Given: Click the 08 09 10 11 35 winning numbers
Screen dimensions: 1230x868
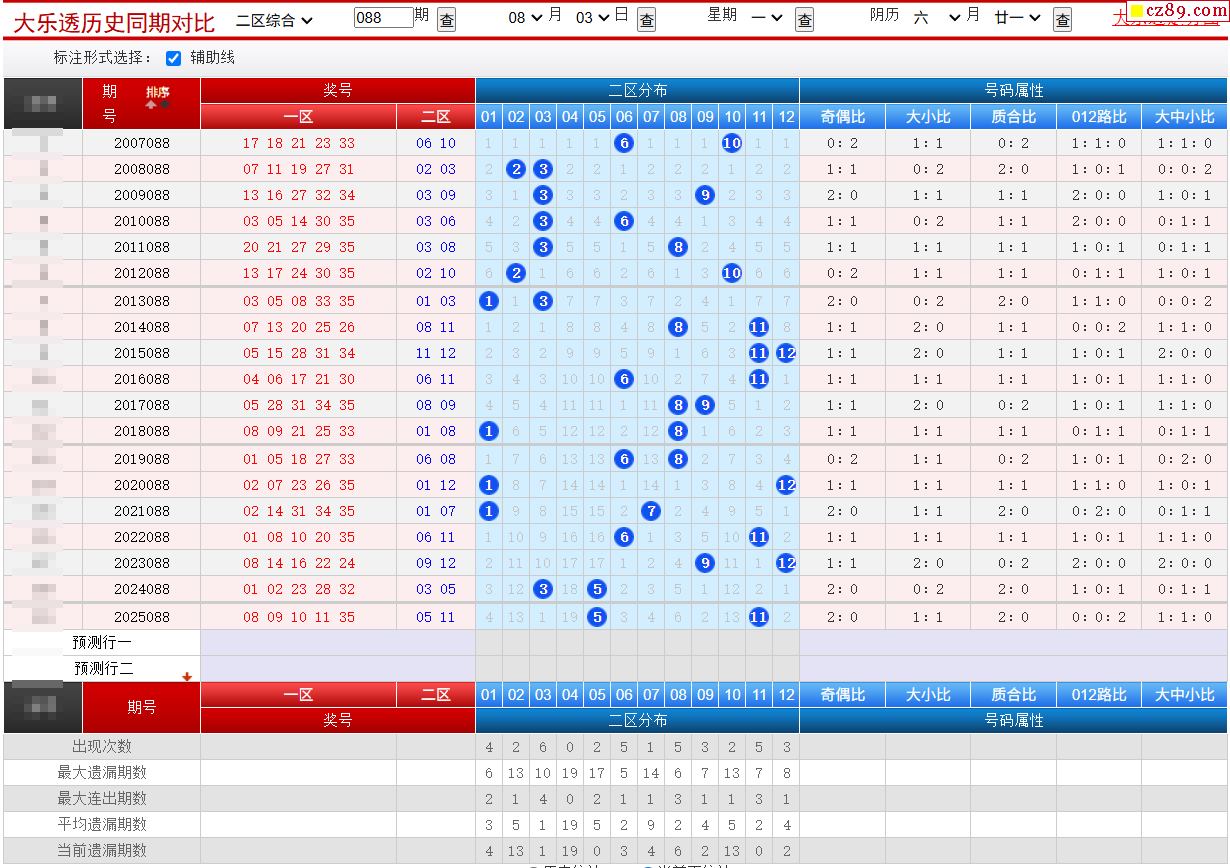Looking at the screenshot, I should click(x=298, y=617).
